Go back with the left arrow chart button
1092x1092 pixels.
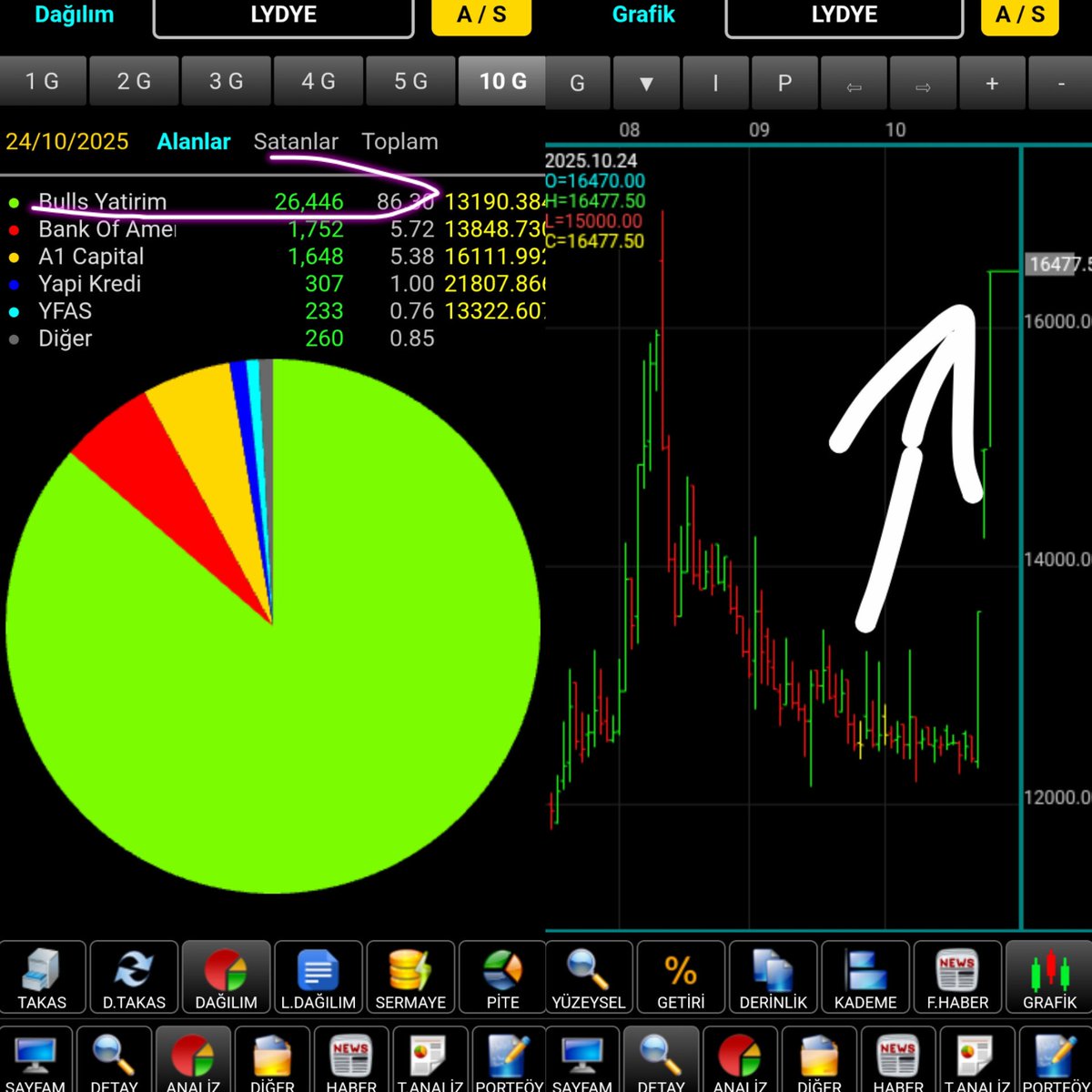[x=854, y=83]
